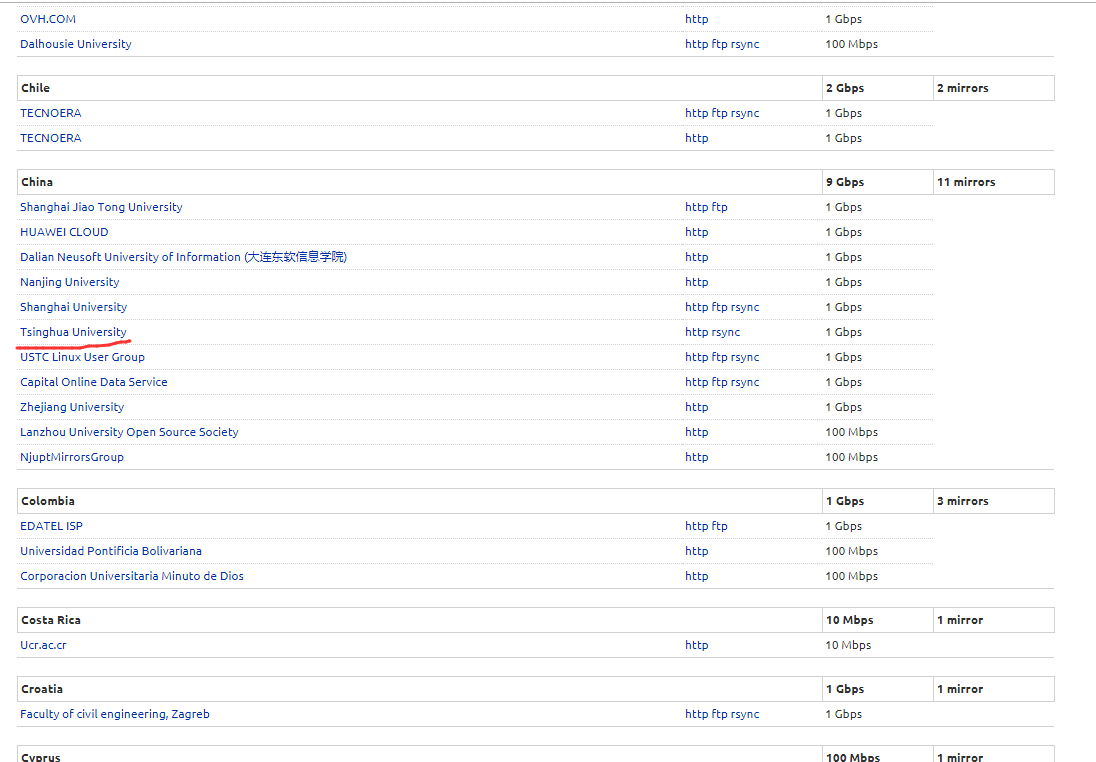Screen dimensions: 1096x762
Task: Open the NjuptMirrorsGroup link
Action: (72, 457)
